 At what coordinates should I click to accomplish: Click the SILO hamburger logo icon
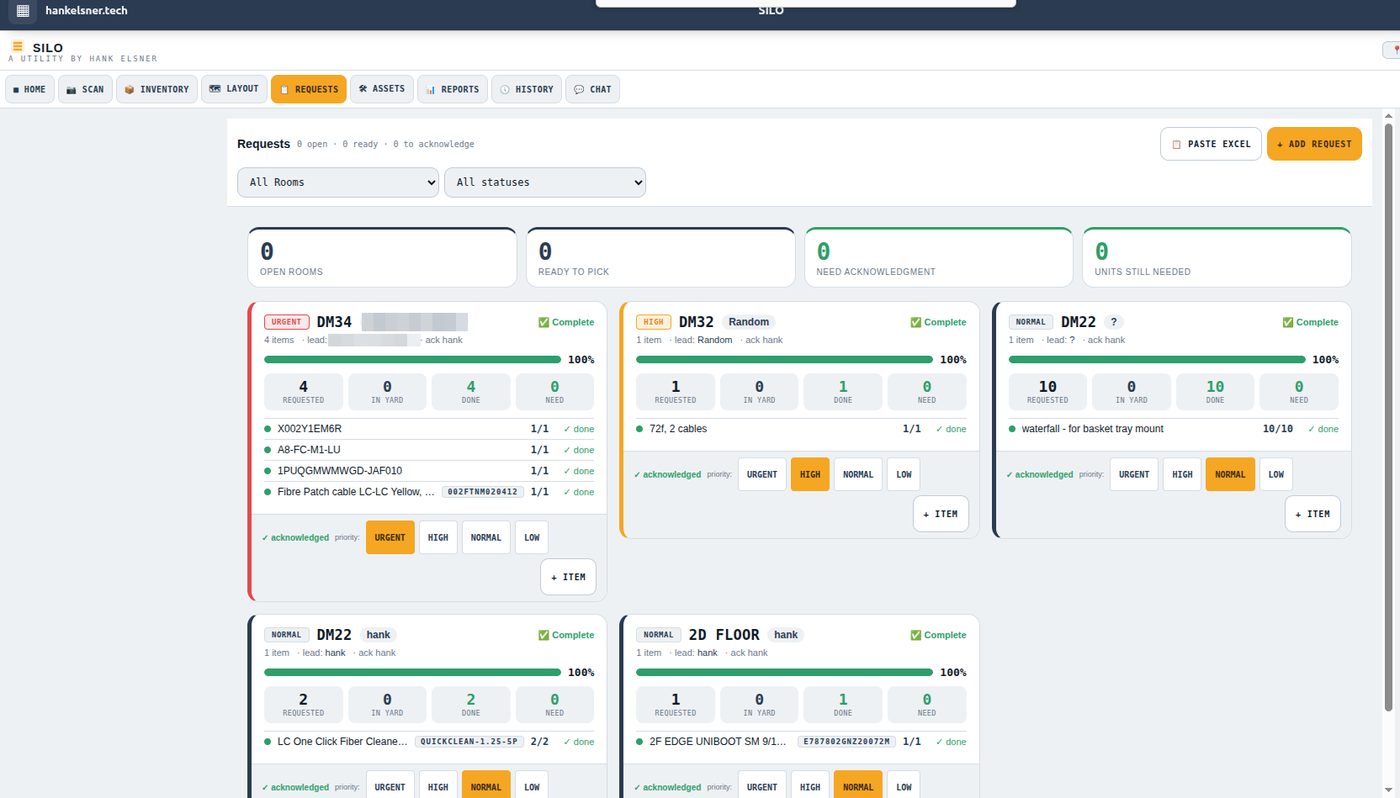click(x=17, y=46)
